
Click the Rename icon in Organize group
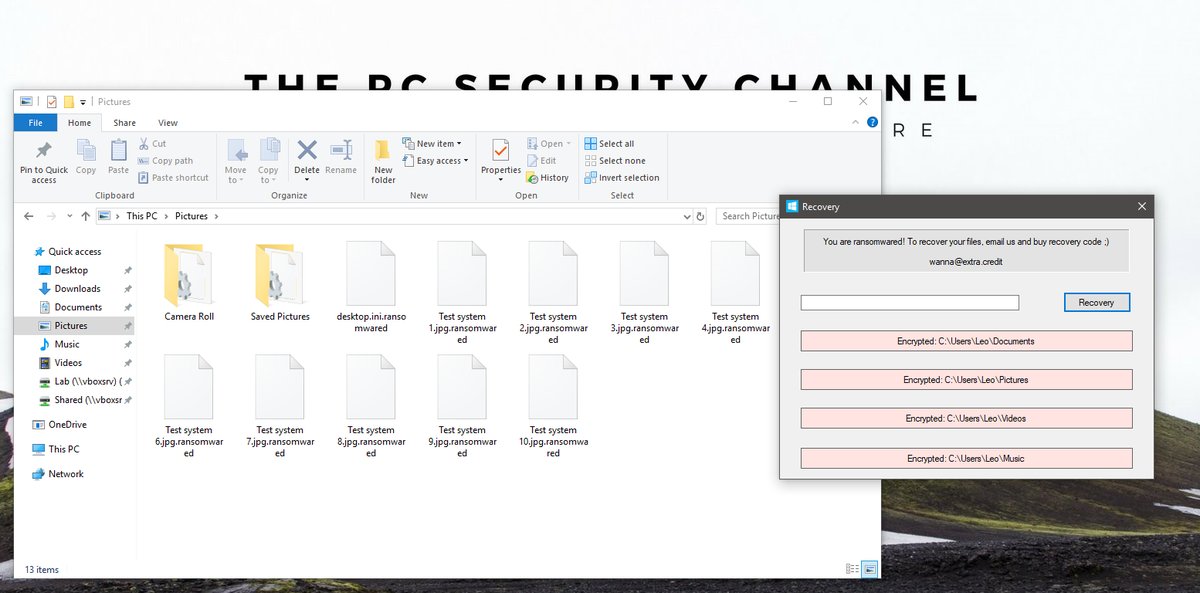click(x=341, y=150)
